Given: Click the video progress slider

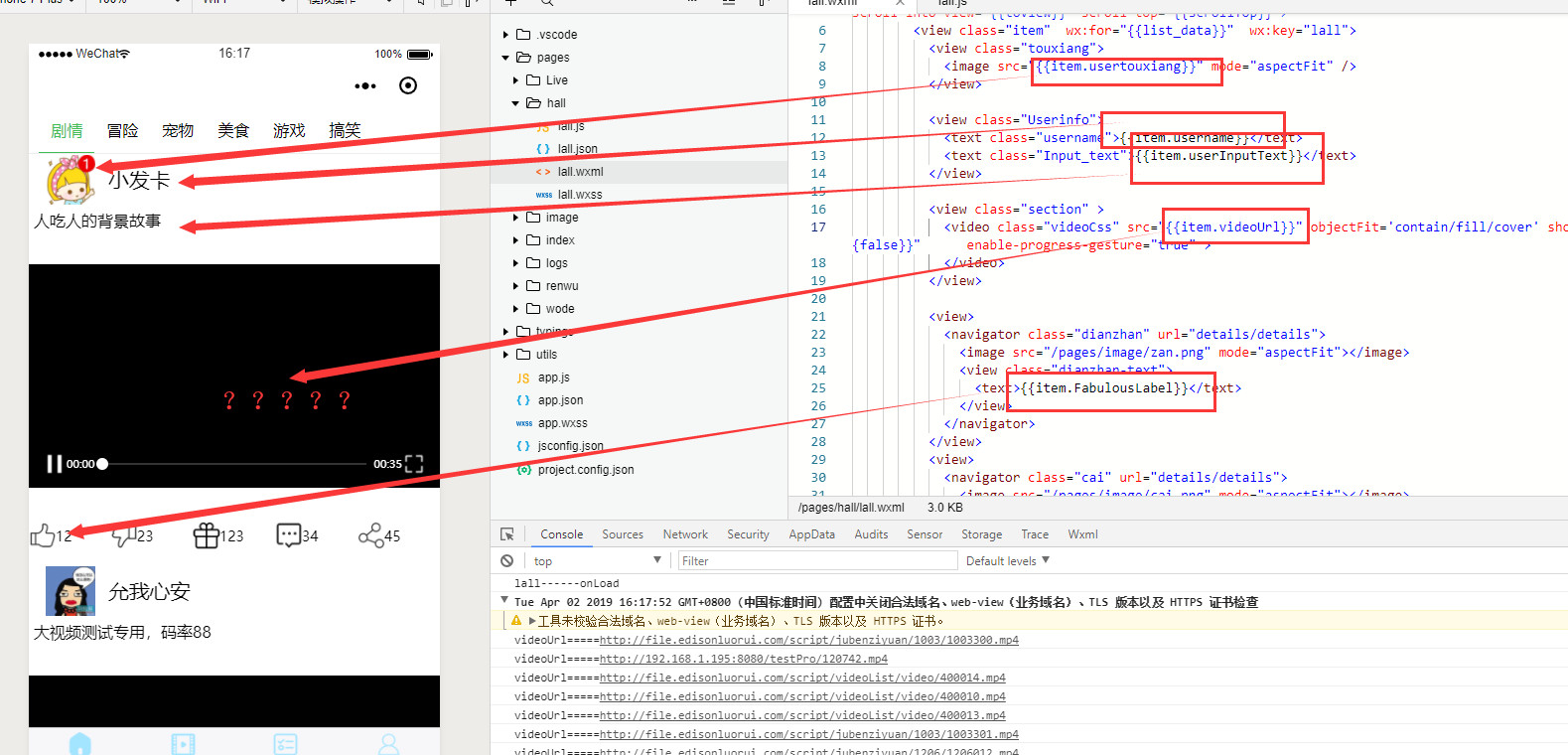Looking at the screenshot, I should 234,464.
